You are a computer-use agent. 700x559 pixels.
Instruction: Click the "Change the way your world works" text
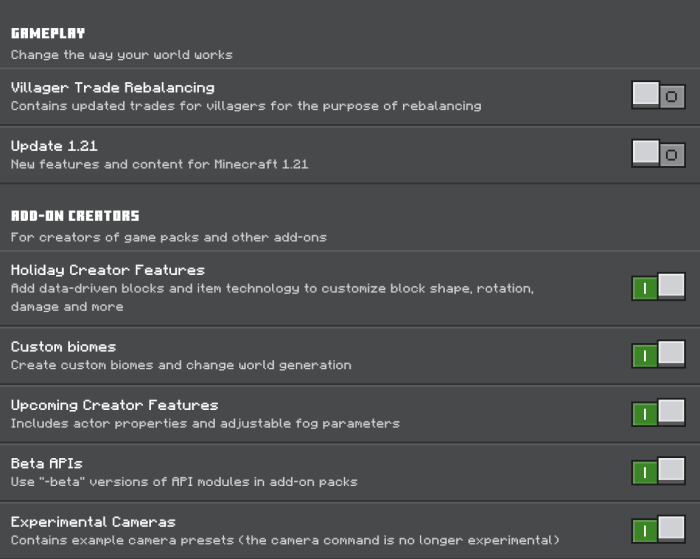click(121, 55)
